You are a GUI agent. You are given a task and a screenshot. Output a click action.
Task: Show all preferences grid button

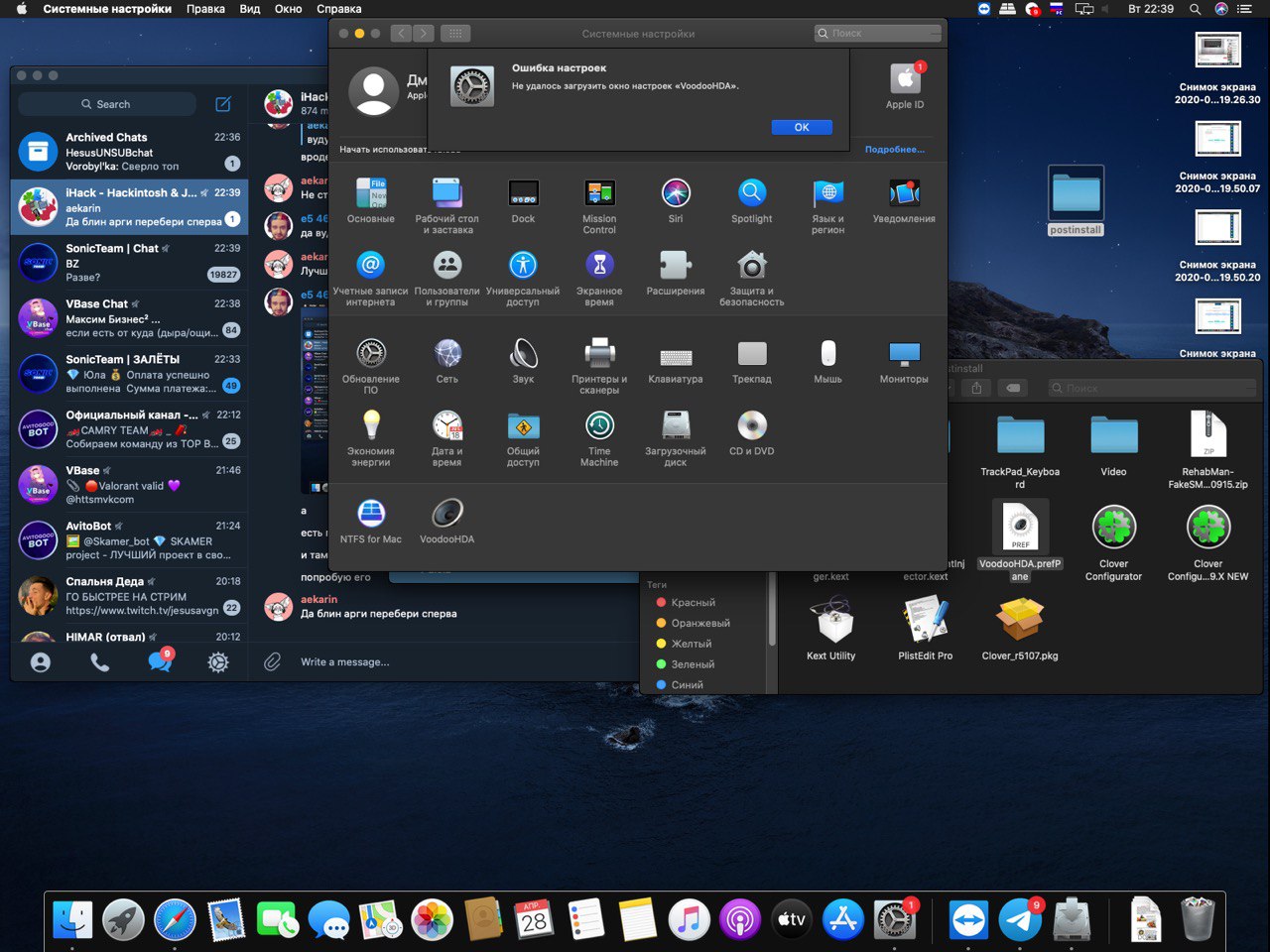[455, 33]
